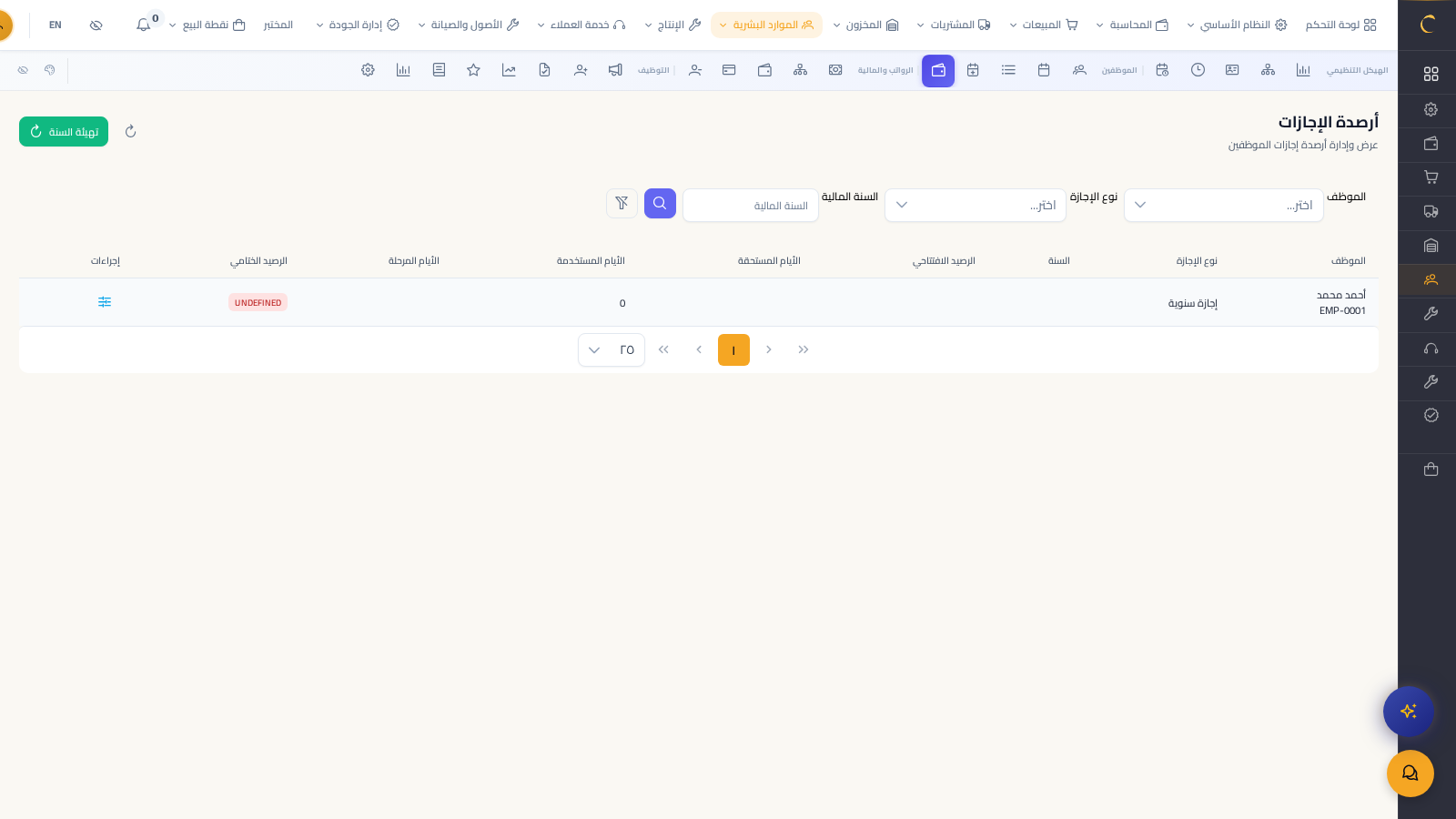Viewport: 1456px width, 819px height.
Task: Open the المخزون inventory menu
Action: tap(865, 25)
